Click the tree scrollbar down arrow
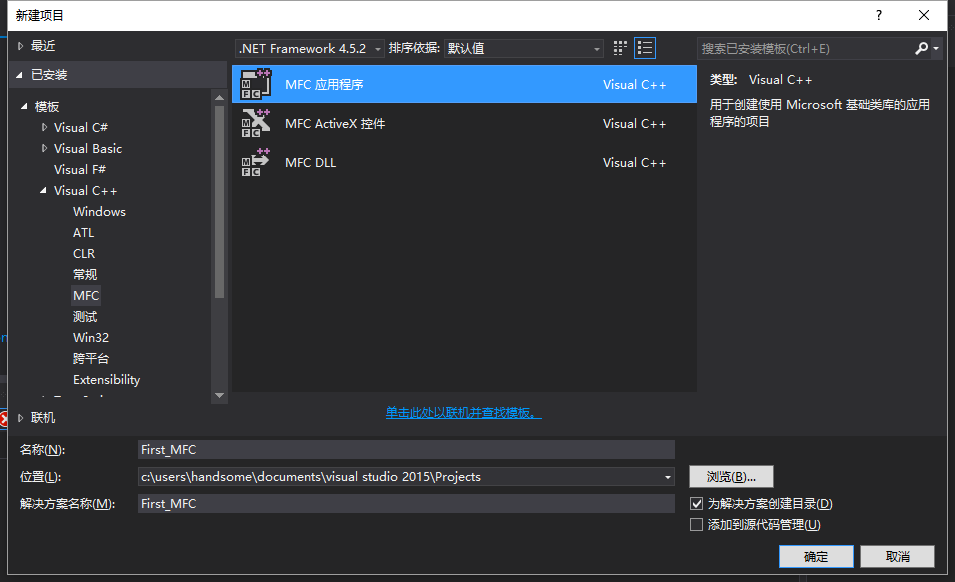This screenshot has height=582, width=955. (220, 396)
